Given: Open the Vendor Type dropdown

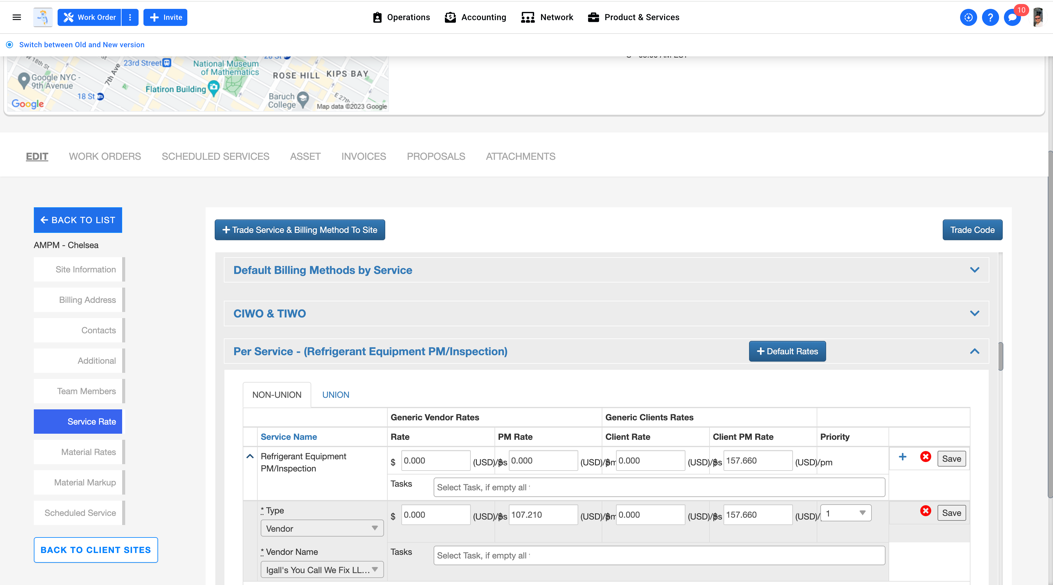Looking at the screenshot, I should [320, 527].
